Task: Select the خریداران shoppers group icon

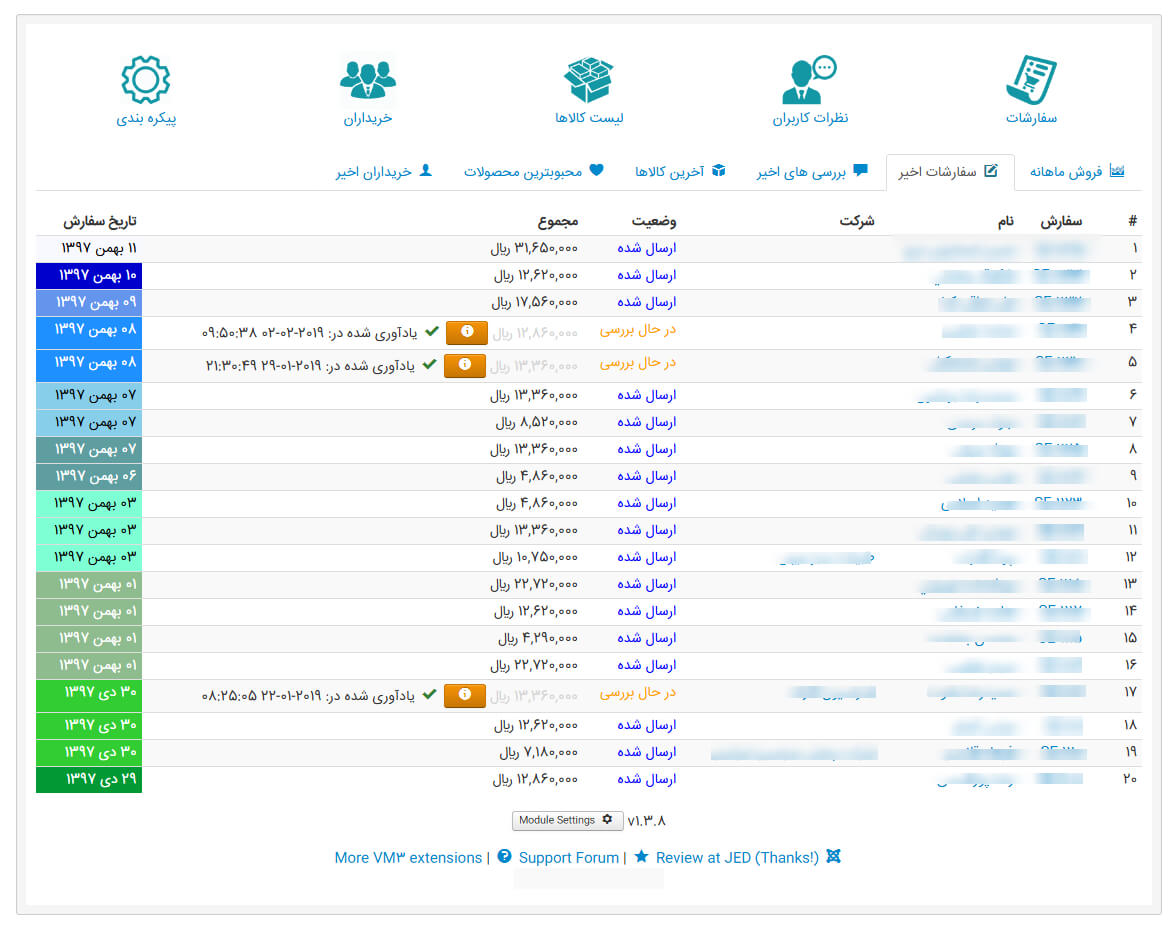Action: click(368, 80)
